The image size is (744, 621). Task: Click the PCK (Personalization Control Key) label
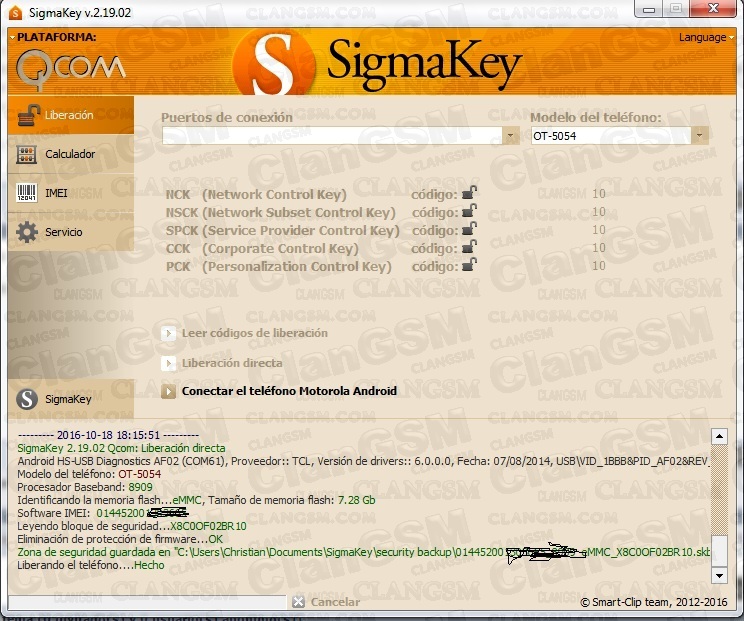coord(279,267)
